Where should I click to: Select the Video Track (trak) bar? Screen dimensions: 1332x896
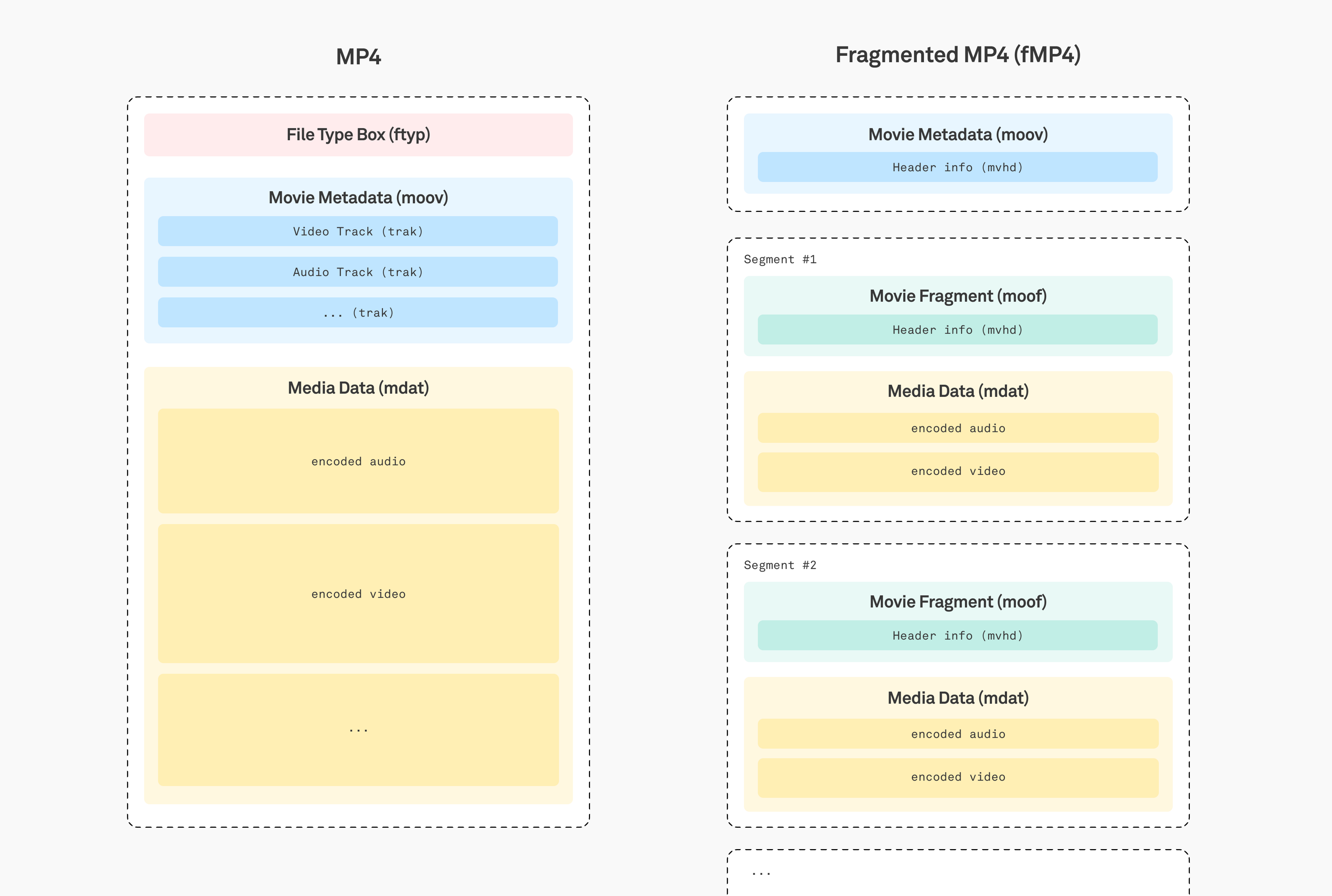point(358,231)
